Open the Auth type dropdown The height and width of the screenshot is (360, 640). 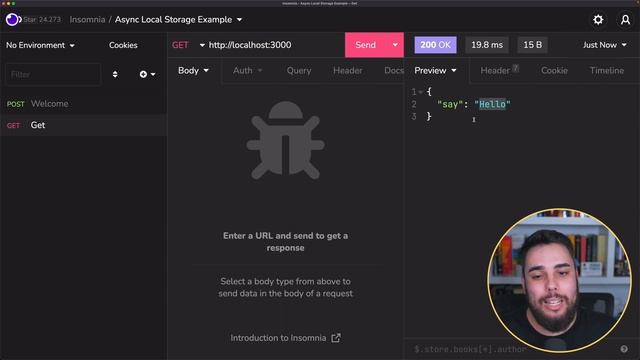(247, 71)
